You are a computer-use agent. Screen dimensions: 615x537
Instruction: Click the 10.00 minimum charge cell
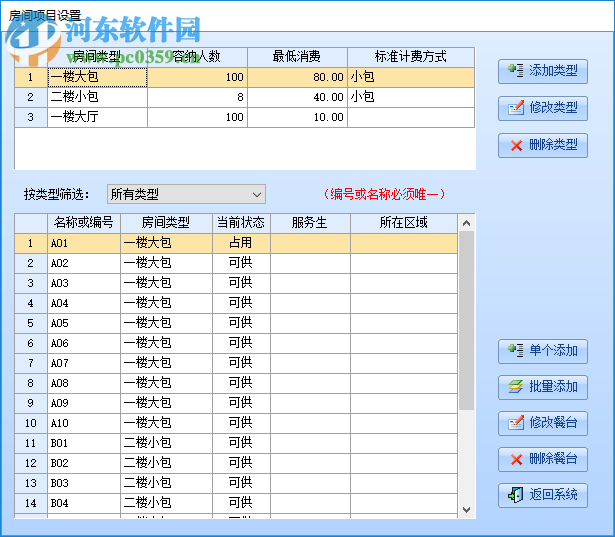[297, 117]
